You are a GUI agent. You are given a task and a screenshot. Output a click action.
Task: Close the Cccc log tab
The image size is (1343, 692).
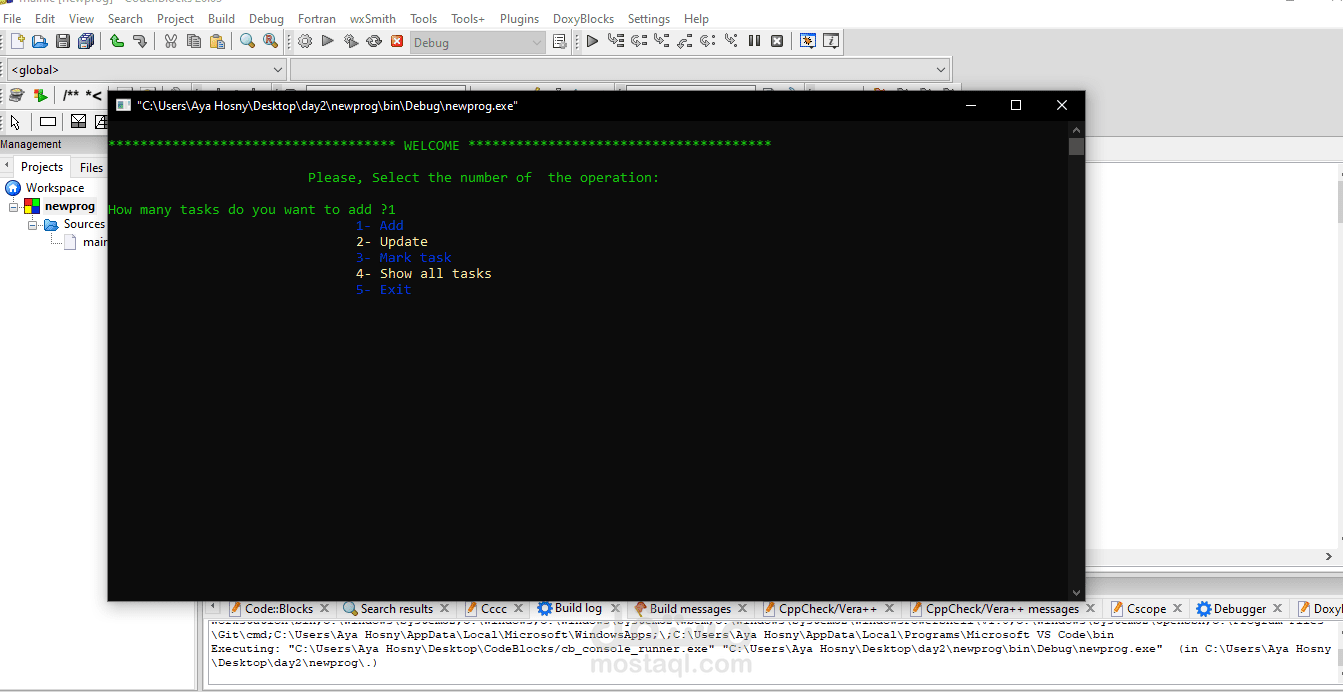[518, 608]
